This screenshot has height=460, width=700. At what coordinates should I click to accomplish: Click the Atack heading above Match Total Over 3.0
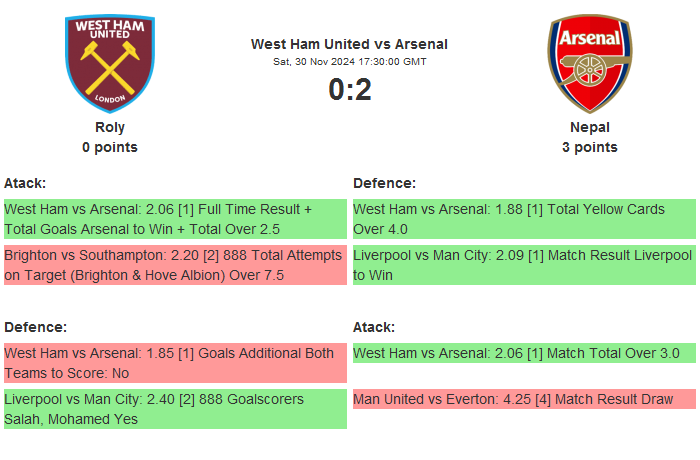[374, 327]
